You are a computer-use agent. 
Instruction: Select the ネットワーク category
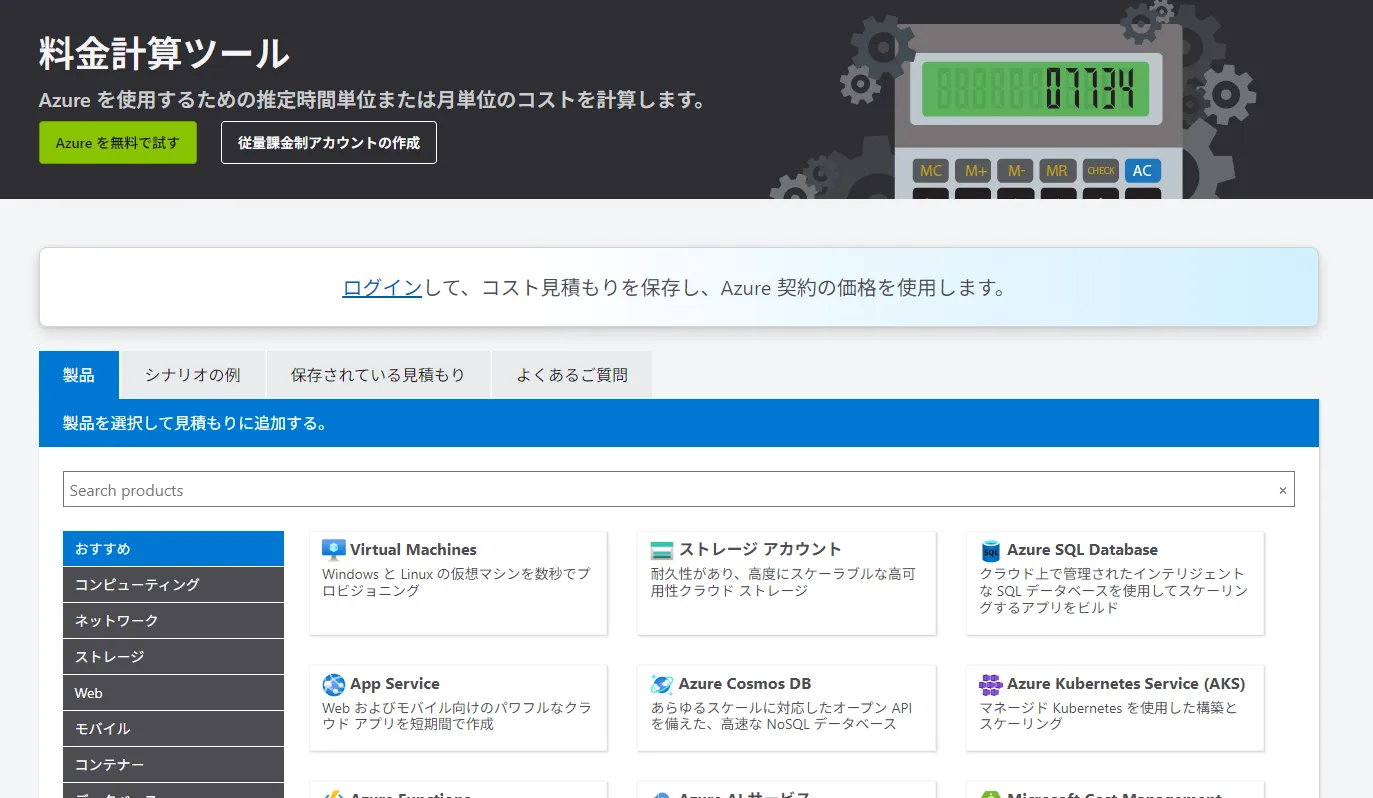point(173,620)
